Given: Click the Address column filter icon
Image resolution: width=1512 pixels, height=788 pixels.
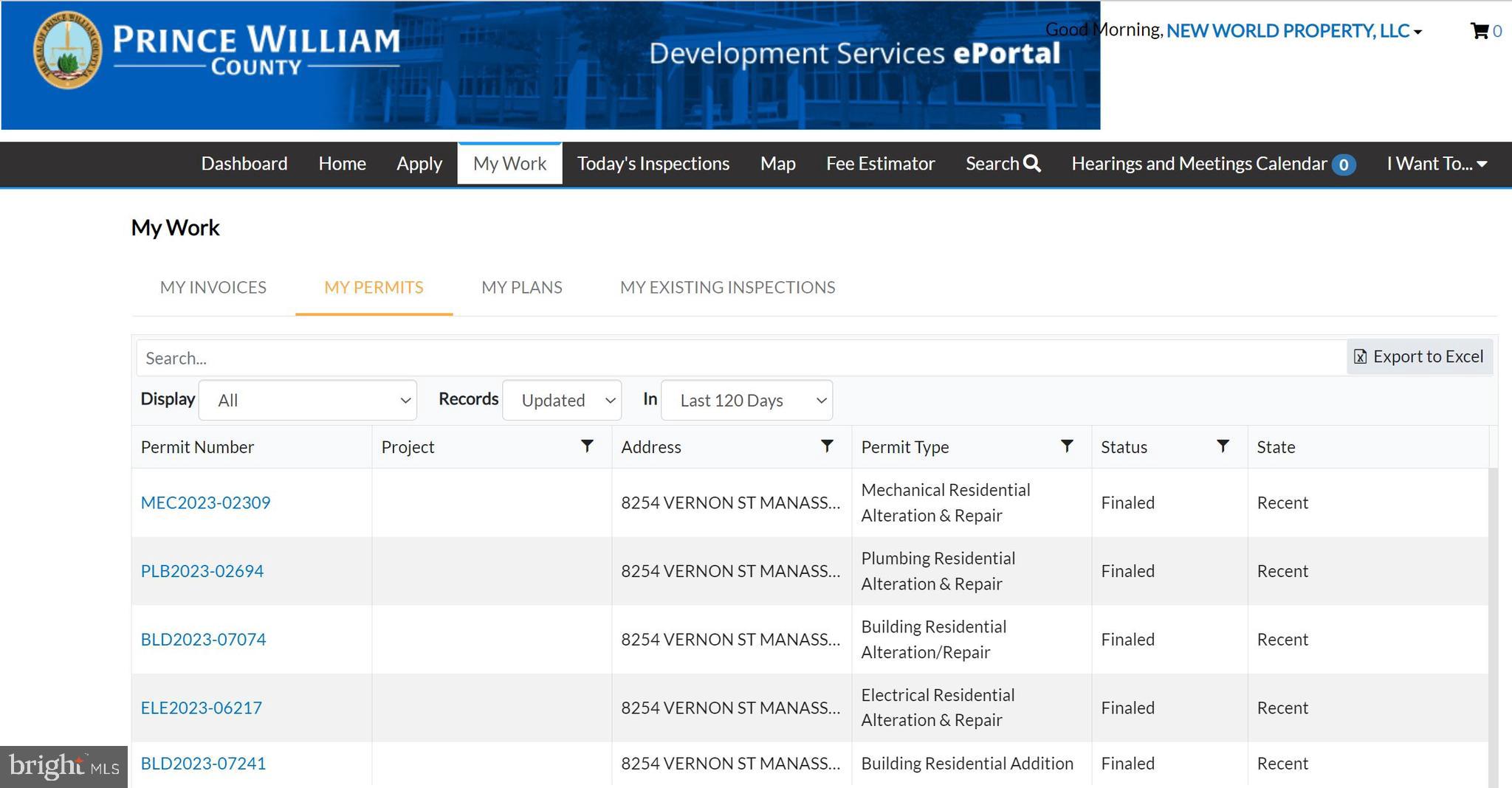Looking at the screenshot, I should click(x=827, y=446).
